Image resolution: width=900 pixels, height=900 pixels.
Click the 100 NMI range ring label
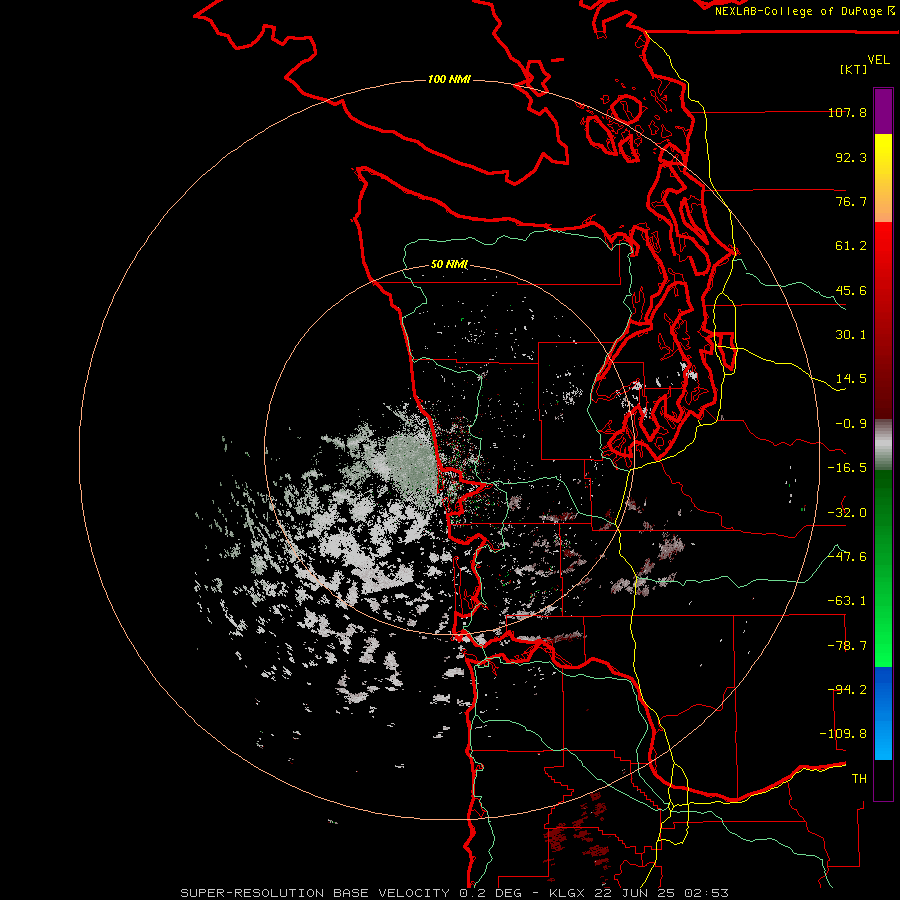449,79
